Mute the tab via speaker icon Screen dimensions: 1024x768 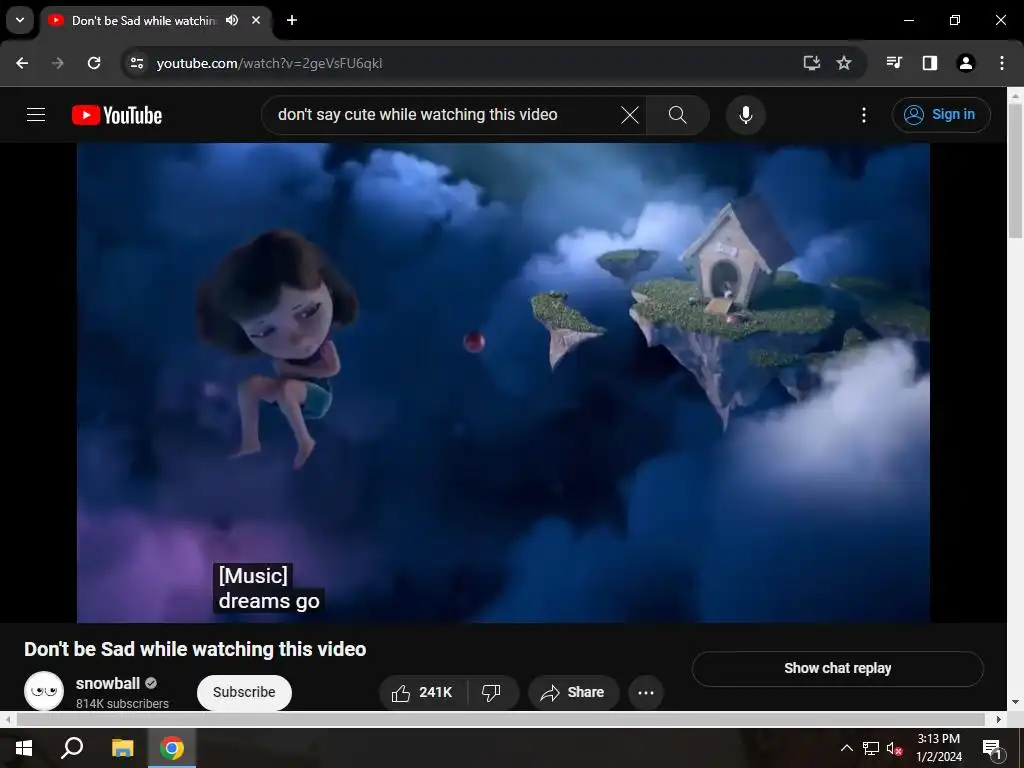click(x=232, y=20)
